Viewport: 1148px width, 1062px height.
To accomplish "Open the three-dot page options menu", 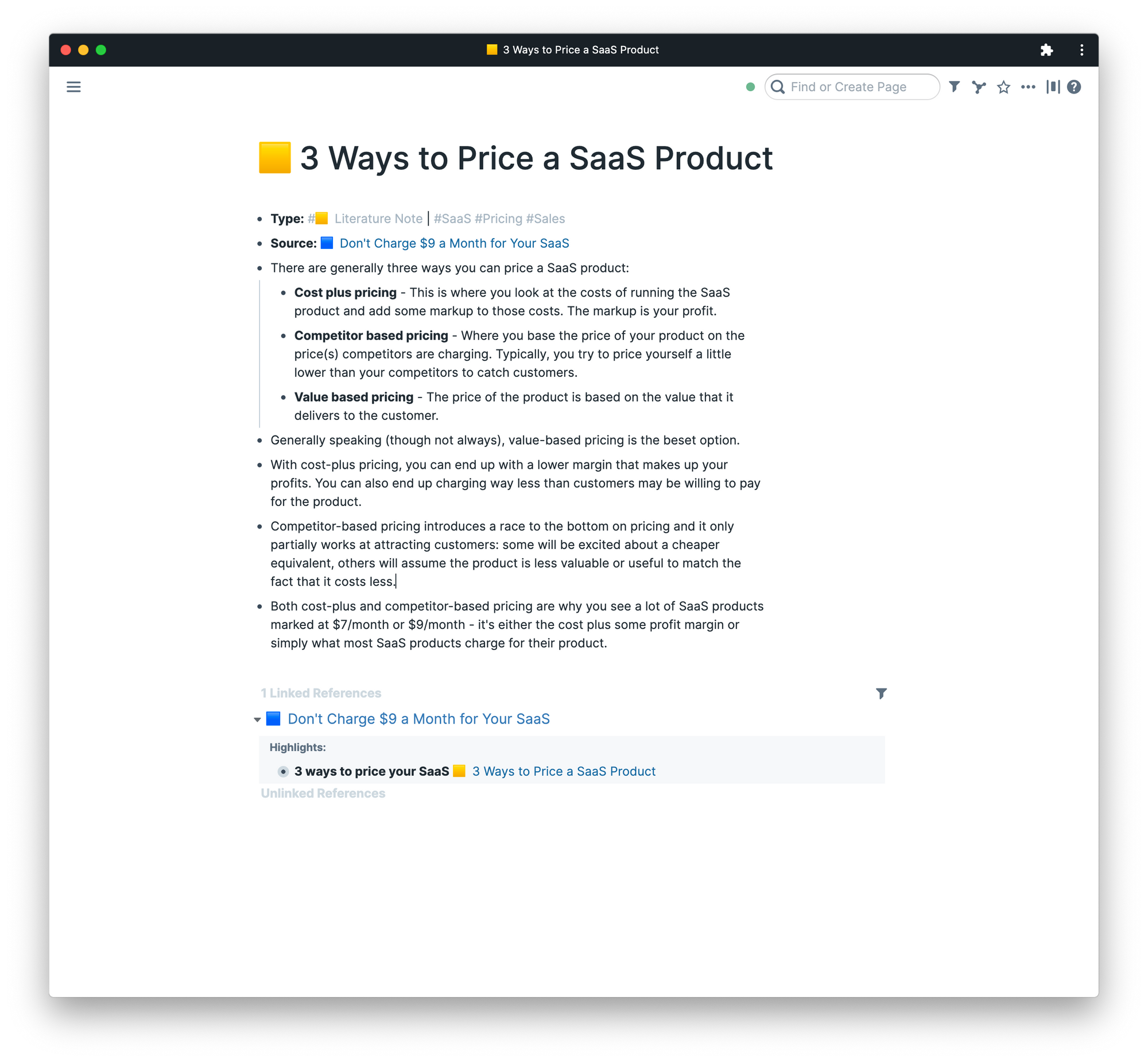I will pos(1028,87).
